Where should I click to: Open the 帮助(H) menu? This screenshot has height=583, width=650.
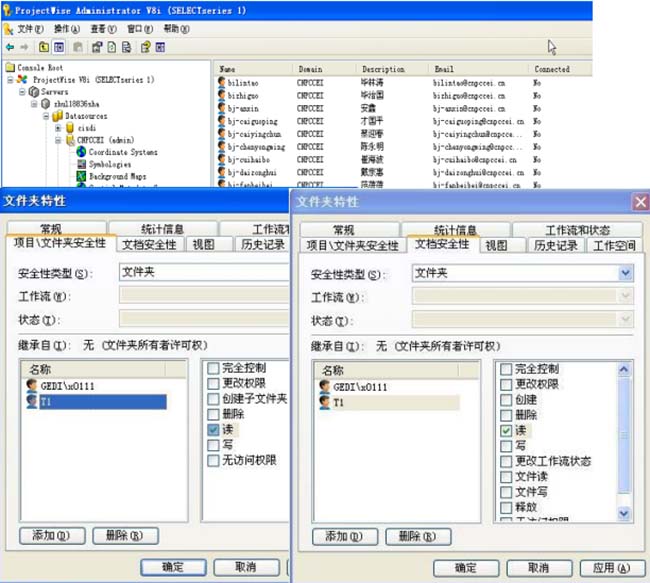[x=176, y=29]
